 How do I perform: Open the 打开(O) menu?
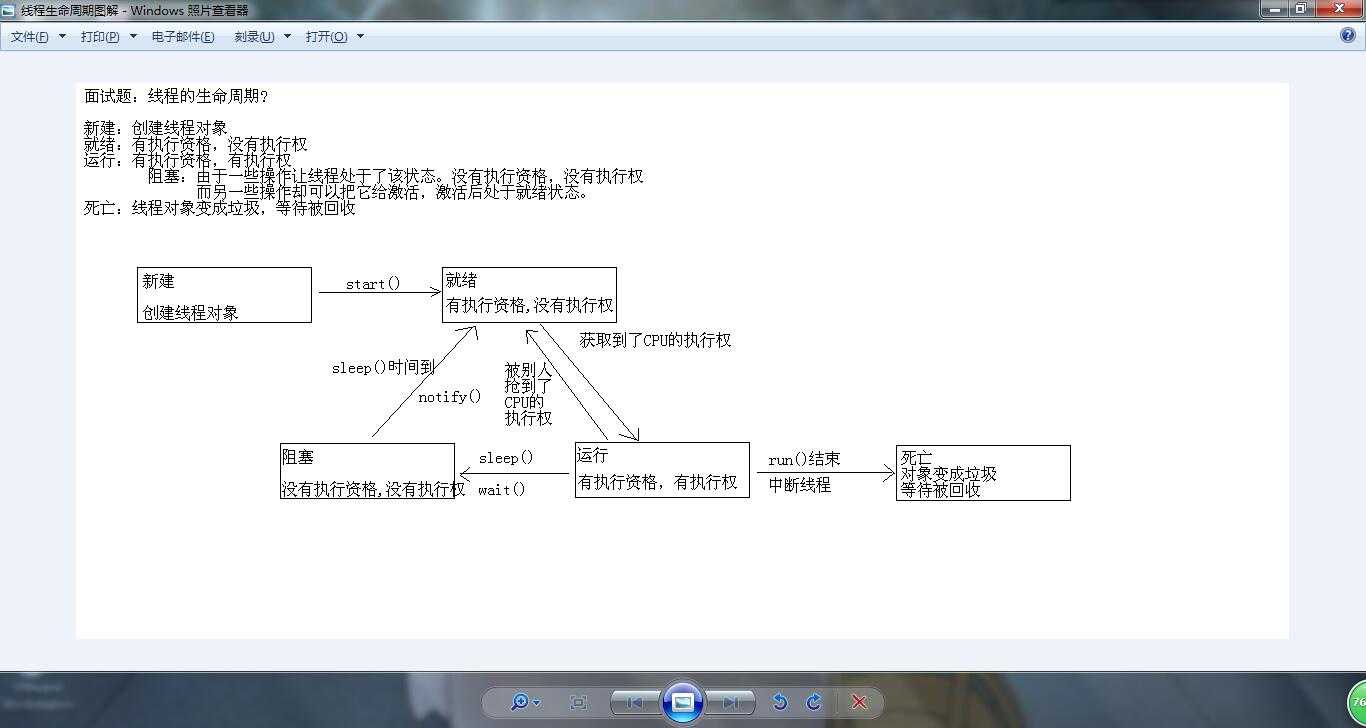tap(334, 37)
